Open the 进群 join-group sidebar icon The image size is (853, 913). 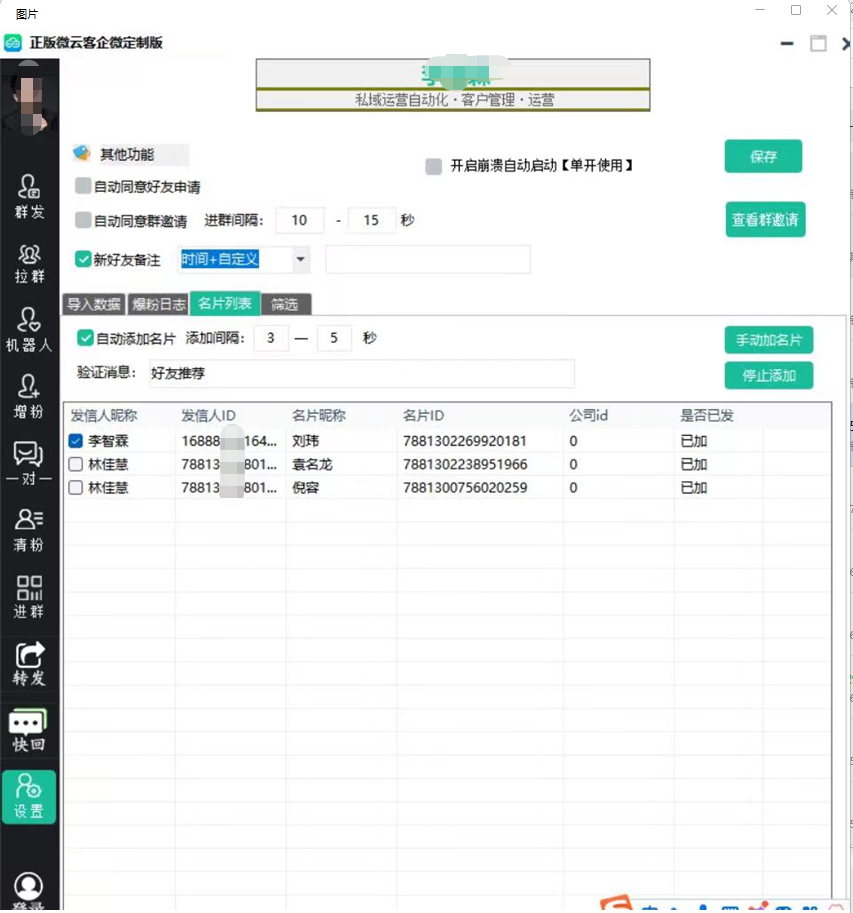click(x=29, y=596)
